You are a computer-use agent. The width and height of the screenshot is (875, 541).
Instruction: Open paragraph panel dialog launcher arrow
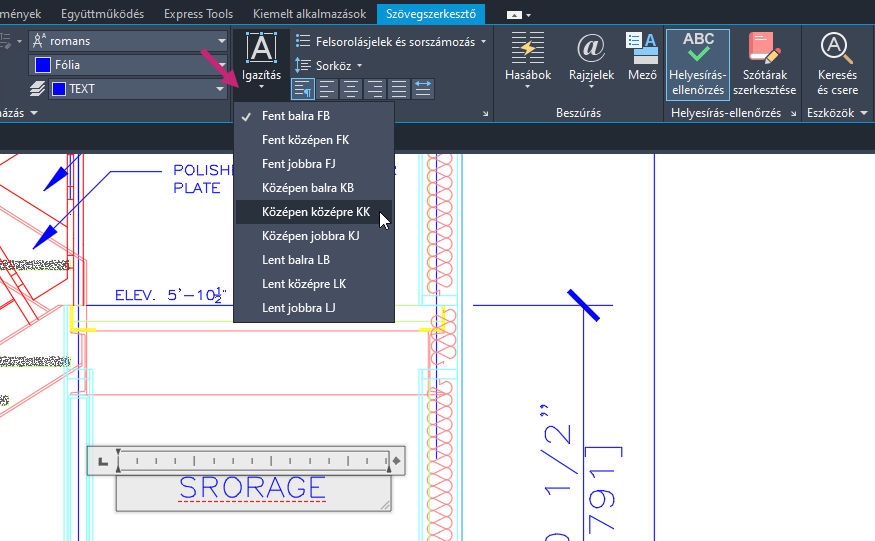click(485, 113)
